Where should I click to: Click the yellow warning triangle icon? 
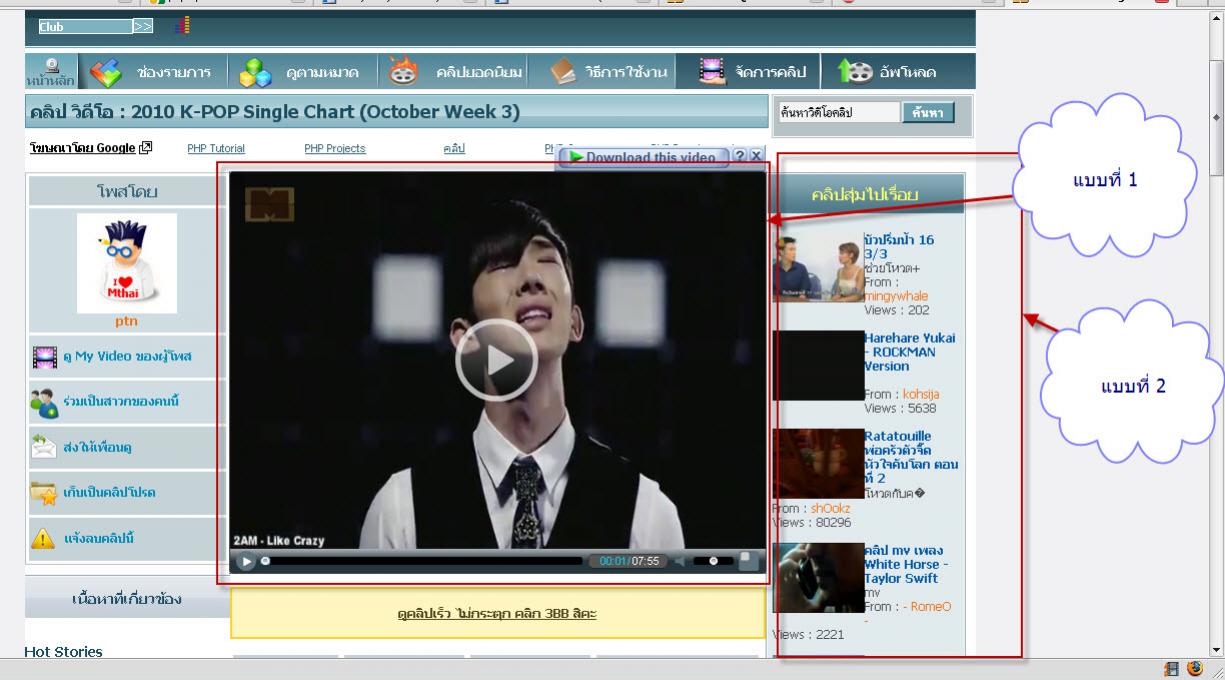(43, 538)
